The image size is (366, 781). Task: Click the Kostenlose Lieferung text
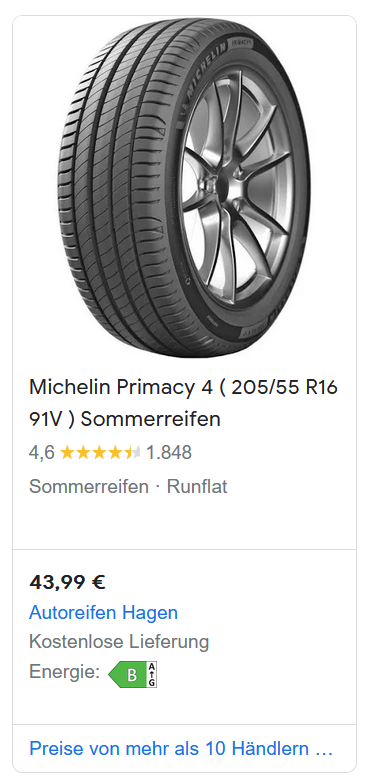point(119,642)
